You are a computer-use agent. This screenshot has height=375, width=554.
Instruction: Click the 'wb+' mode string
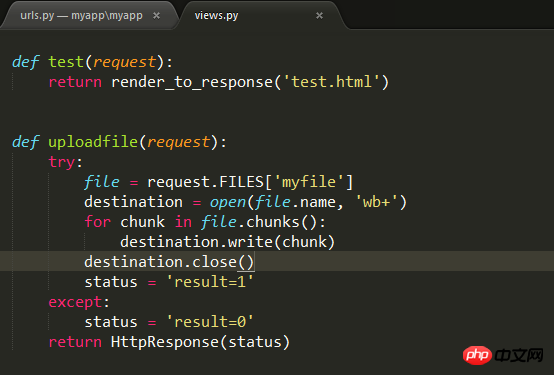(x=377, y=202)
